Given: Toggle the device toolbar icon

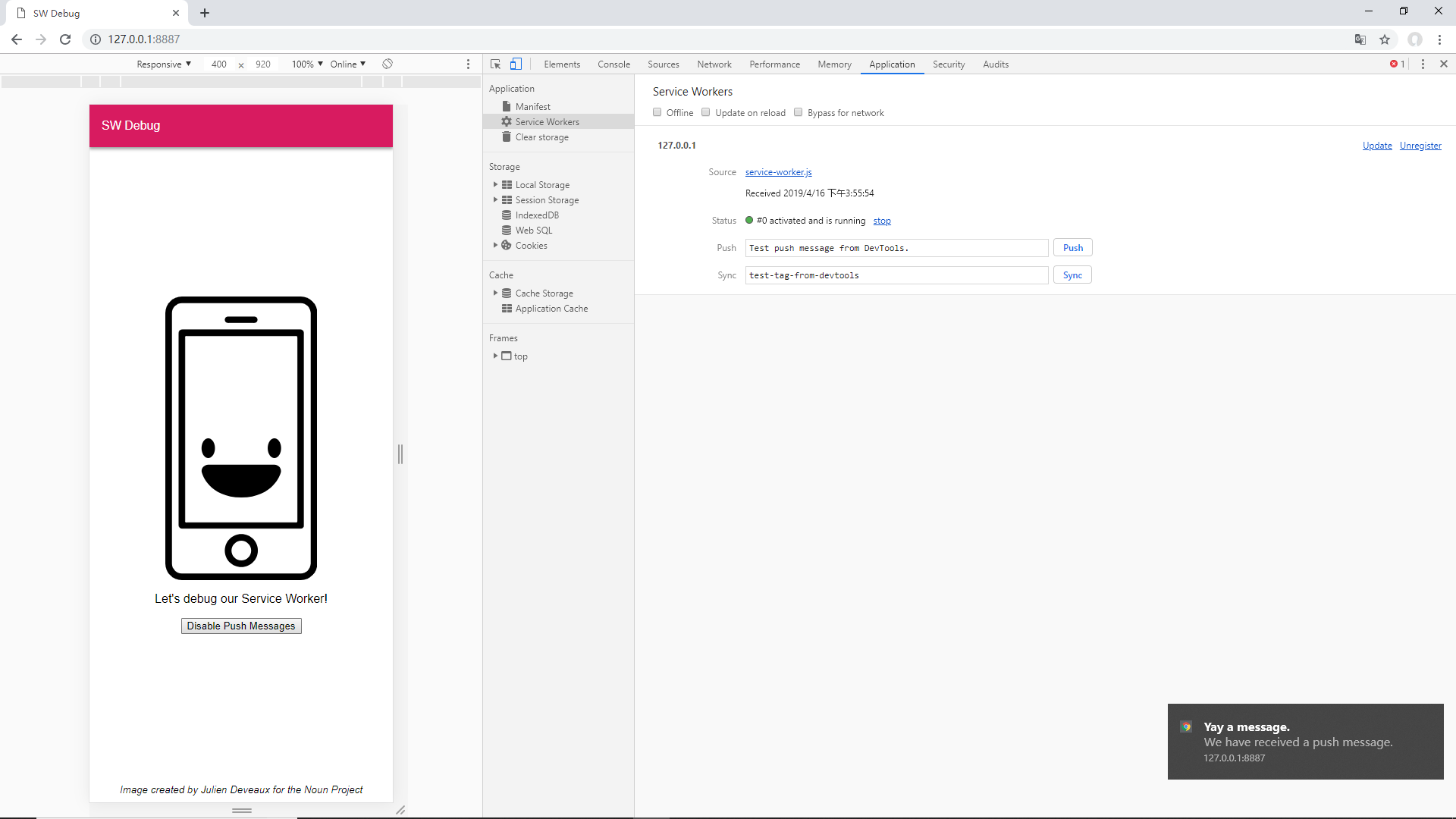Looking at the screenshot, I should [x=516, y=64].
